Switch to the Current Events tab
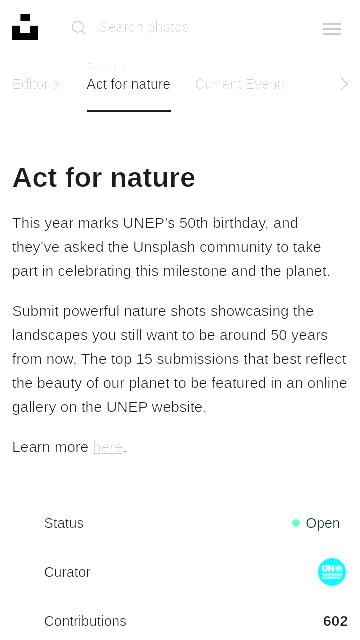Screen dimensions: 360x640 coord(241,84)
